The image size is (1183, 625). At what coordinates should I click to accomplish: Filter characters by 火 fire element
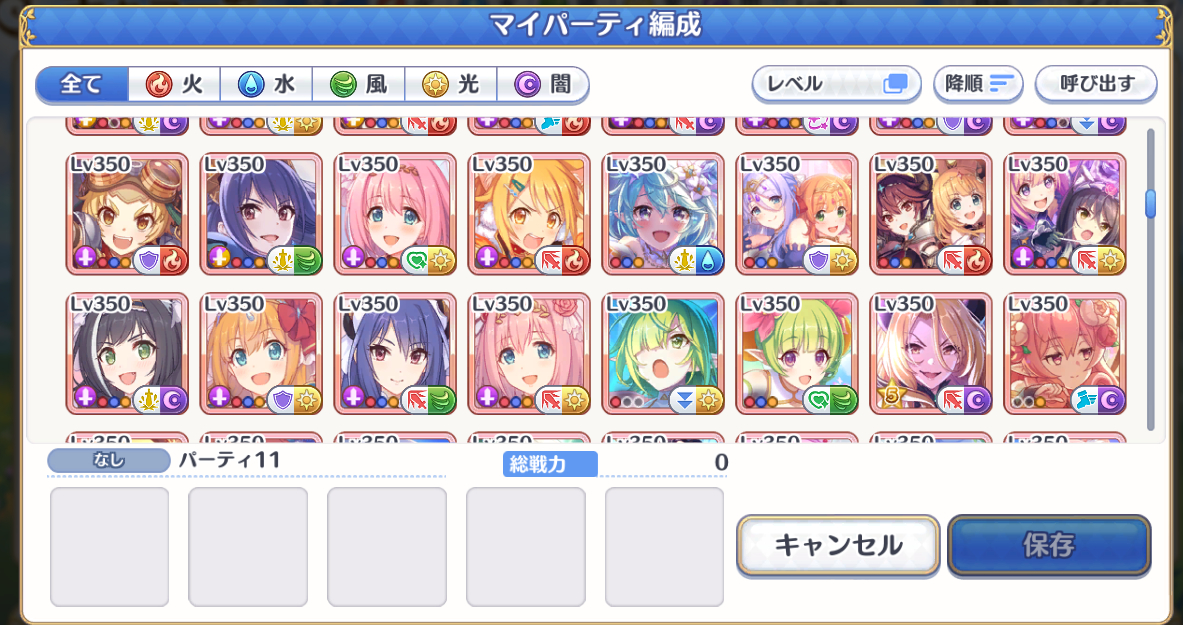coord(174,85)
